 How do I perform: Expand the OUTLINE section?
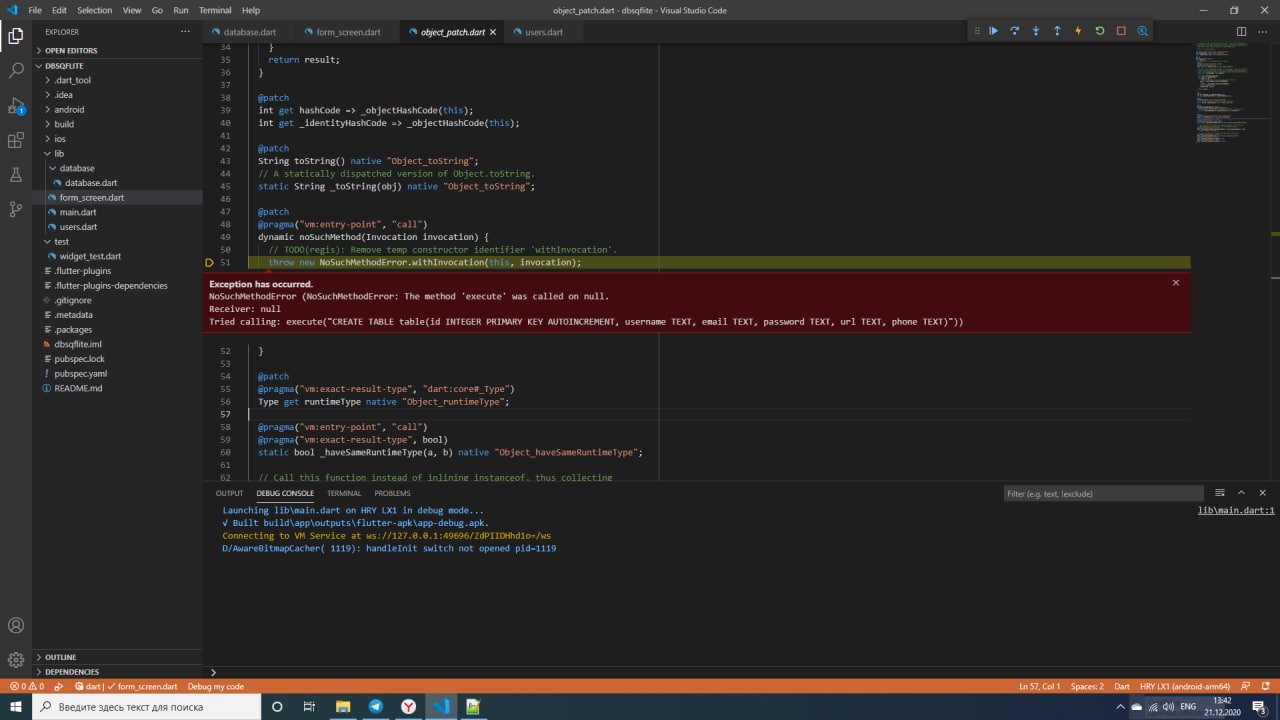[60, 657]
